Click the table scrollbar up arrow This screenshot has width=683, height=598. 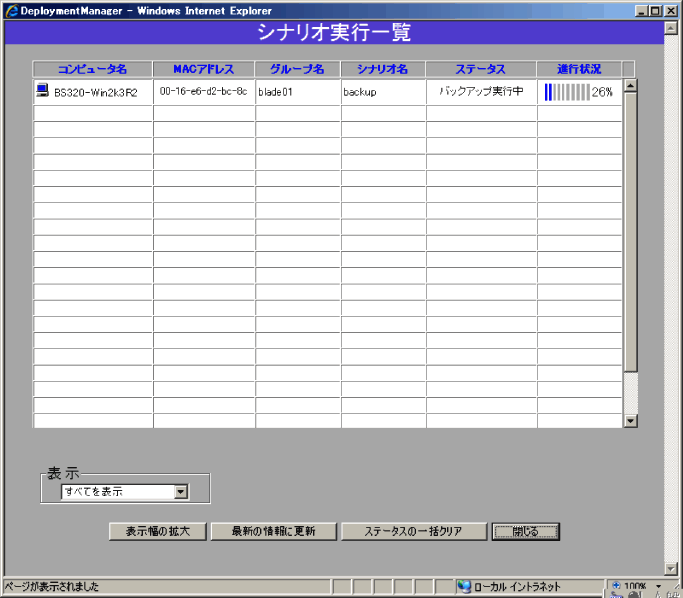pos(630,86)
